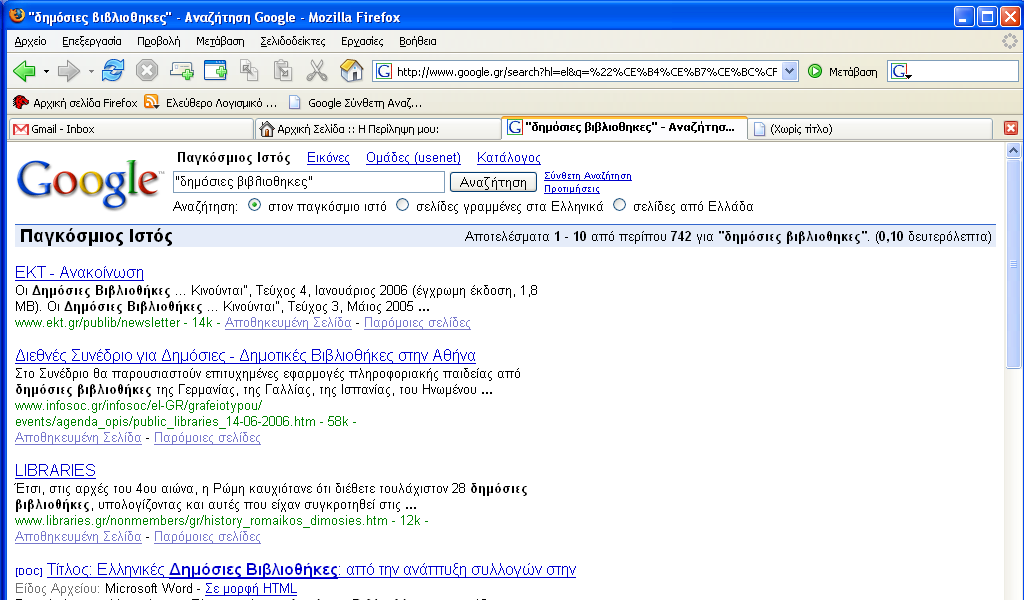
Task: Open the Βοήθεια menu
Action: 417,41
